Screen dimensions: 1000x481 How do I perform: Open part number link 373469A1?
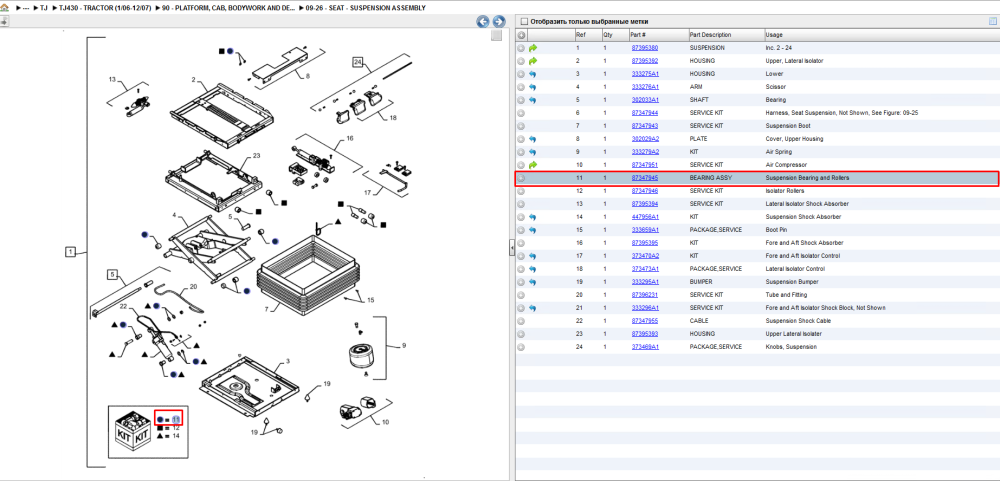coord(645,346)
